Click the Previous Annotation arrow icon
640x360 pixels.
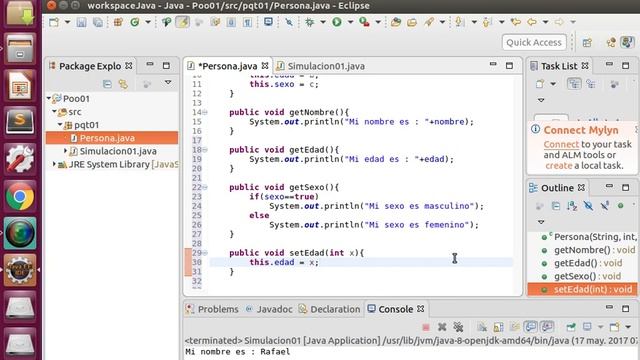point(487,22)
